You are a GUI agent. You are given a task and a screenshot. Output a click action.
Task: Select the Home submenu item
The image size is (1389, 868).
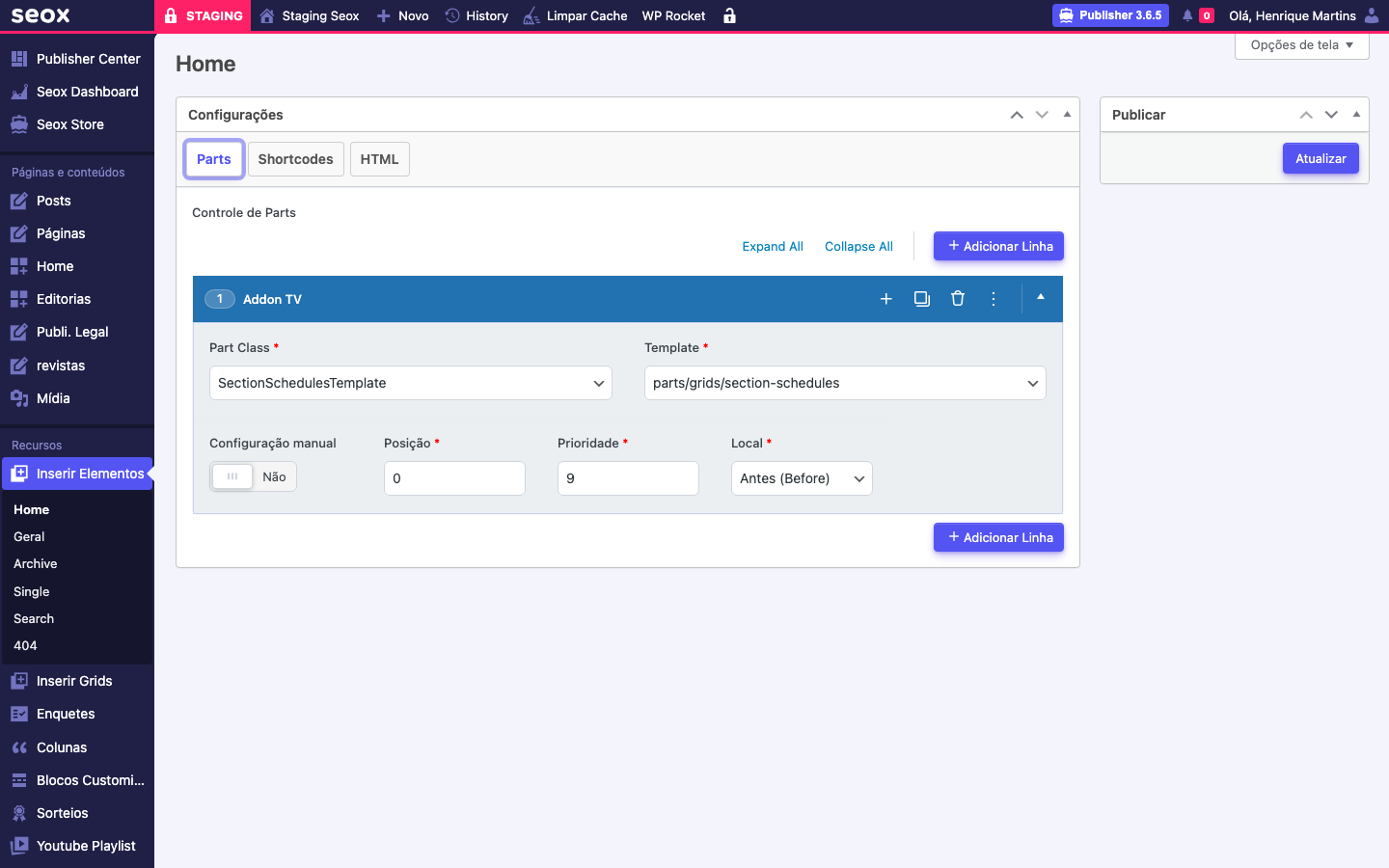(31, 509)
